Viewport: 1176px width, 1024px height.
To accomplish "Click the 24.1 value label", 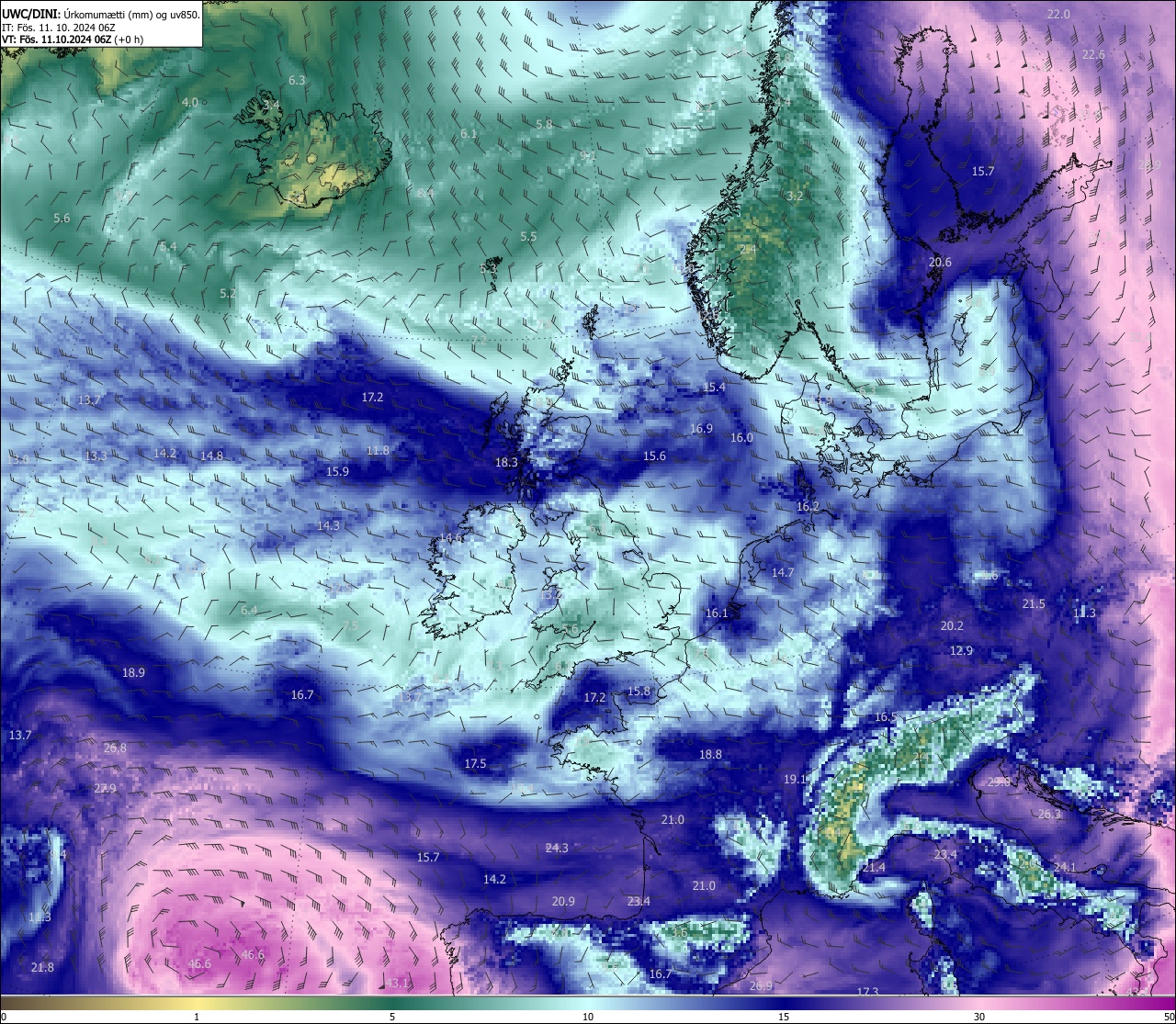I will click(1065, 867).
